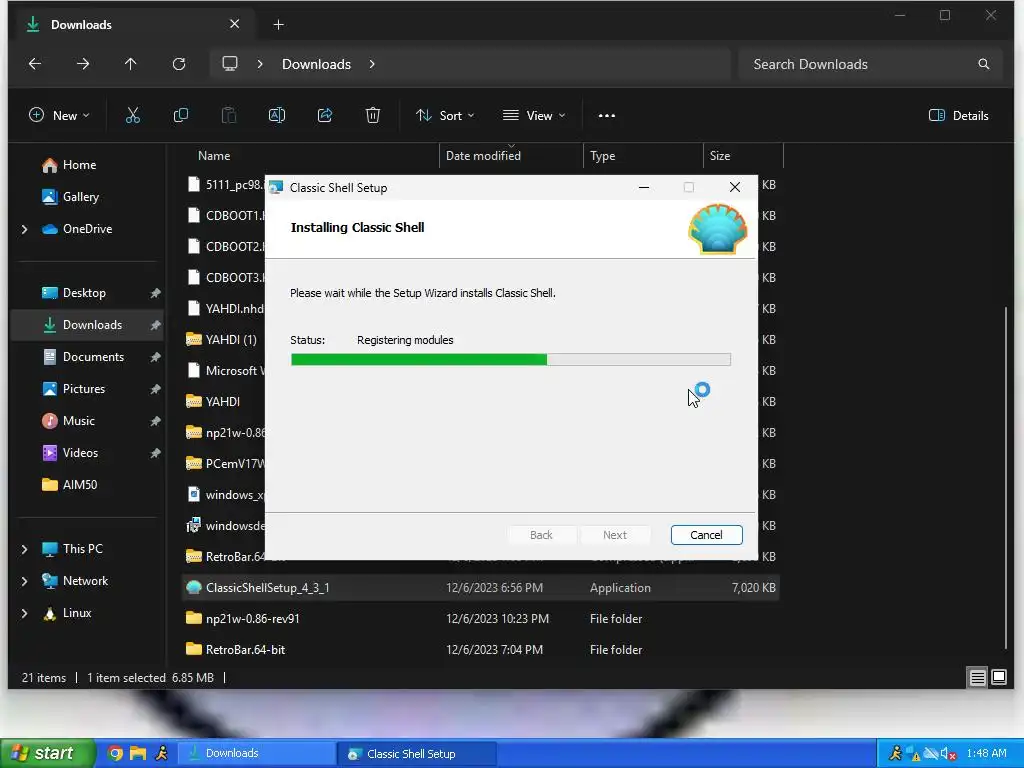Click the Delete trash can icon
The height and width of the screenshot is (768, 1024).
tap(373, 116)
